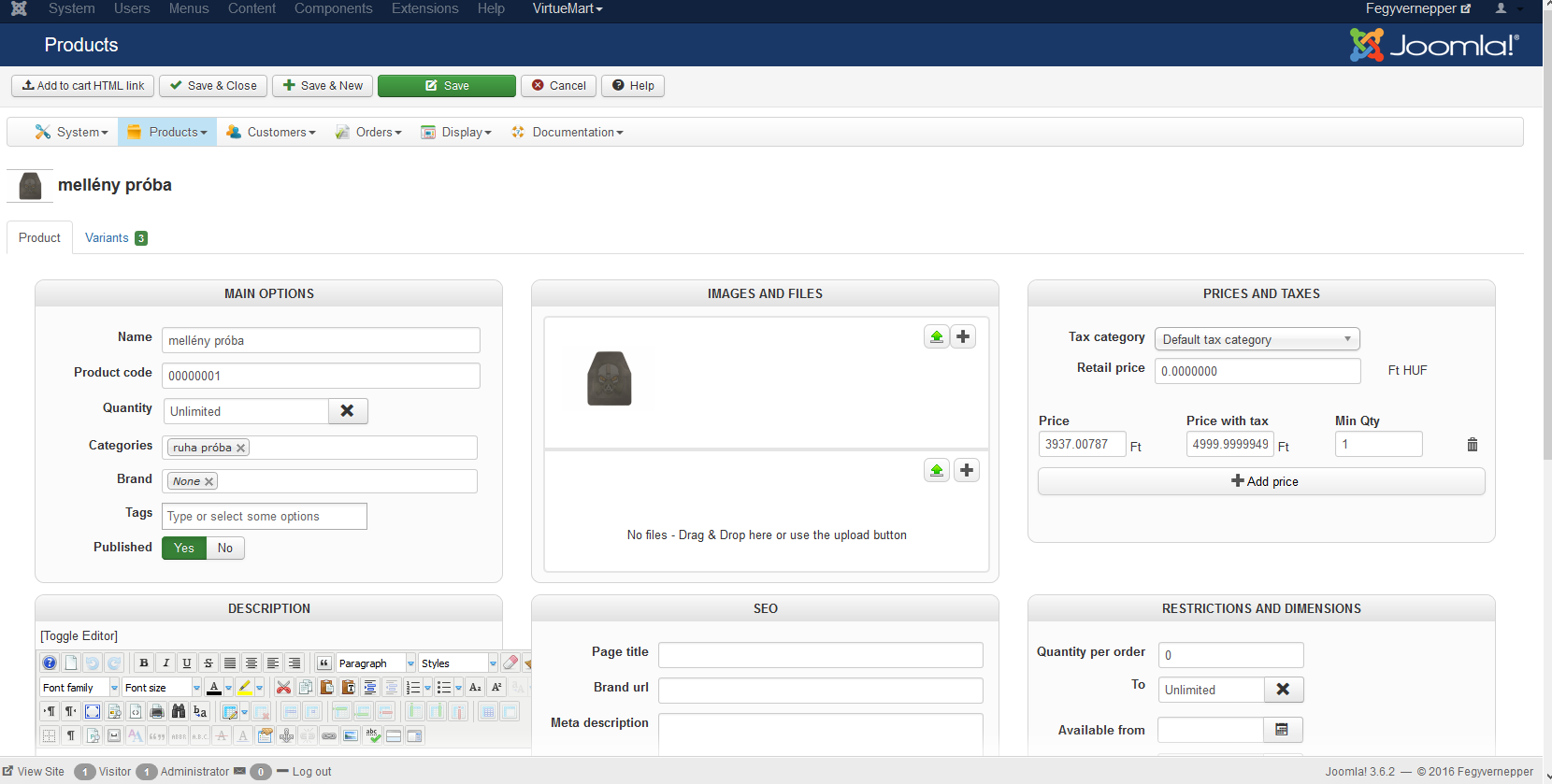Toggle fullscreen editor mode
The width and height of the screenshot is (1552, 784).
click(93, 711)
